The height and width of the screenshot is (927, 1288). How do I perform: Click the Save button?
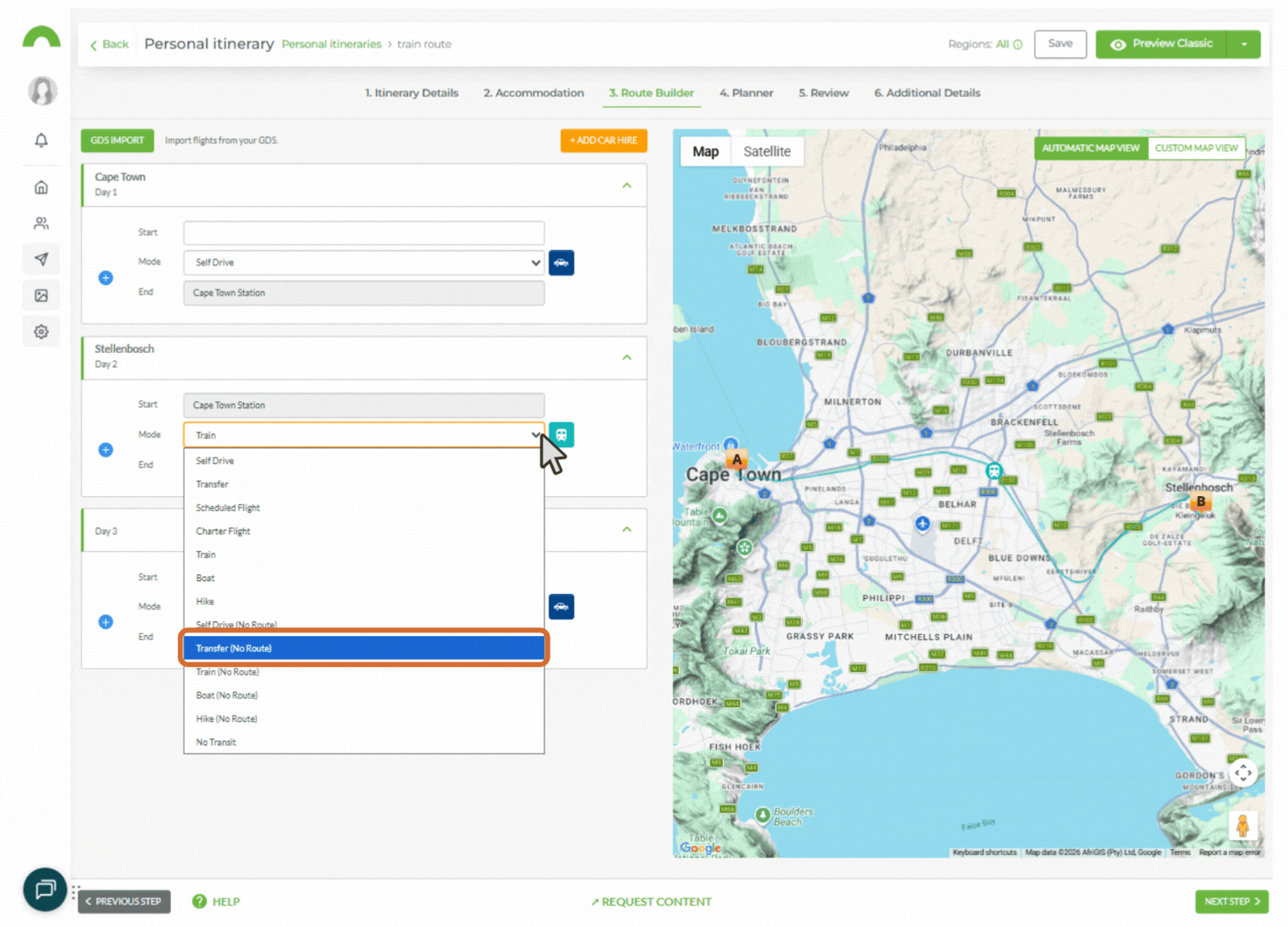tap(1060, 44)
